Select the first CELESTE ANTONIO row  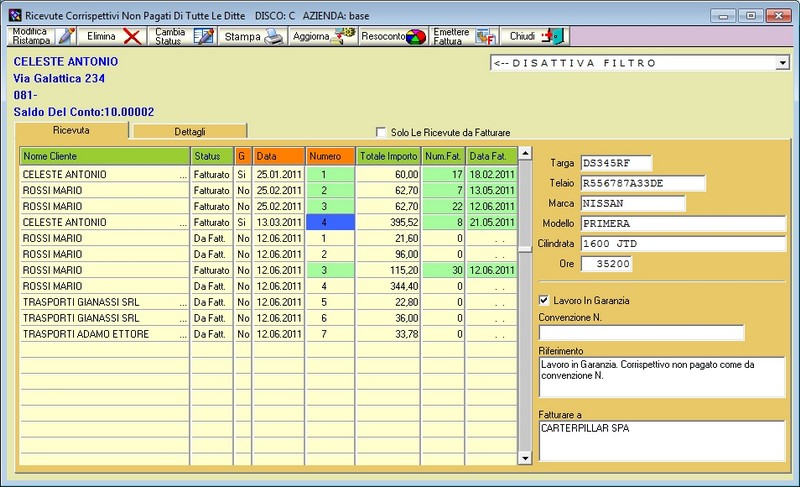[268, 174]
